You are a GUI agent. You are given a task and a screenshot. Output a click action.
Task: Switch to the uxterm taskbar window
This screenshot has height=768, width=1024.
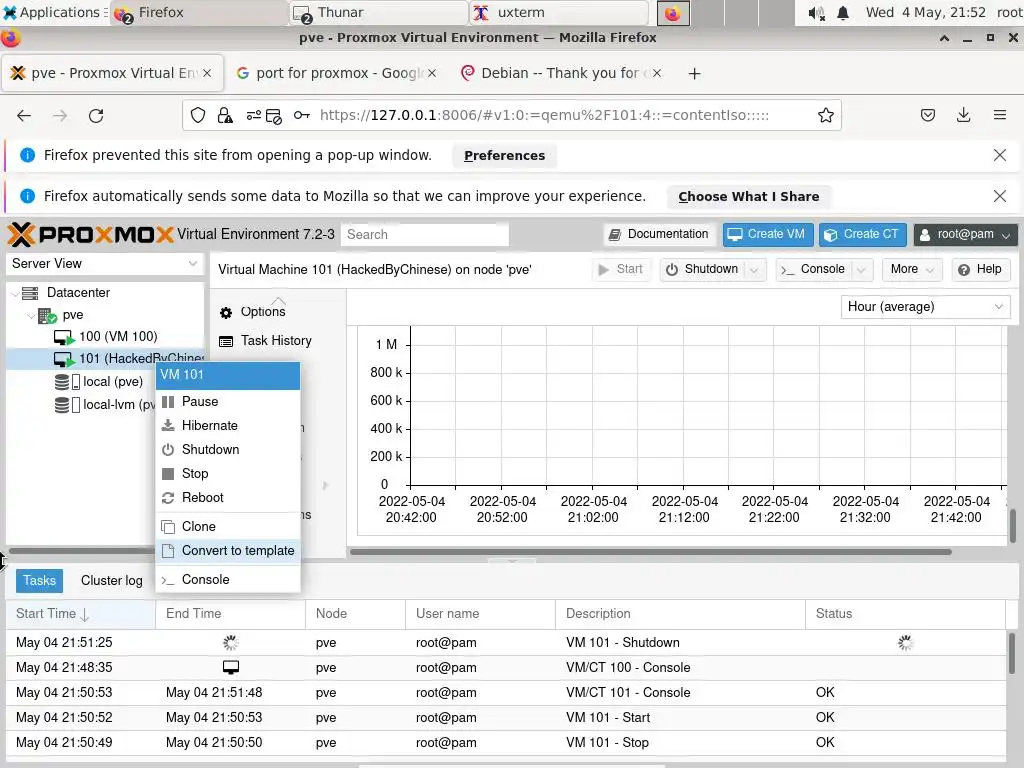559,12
